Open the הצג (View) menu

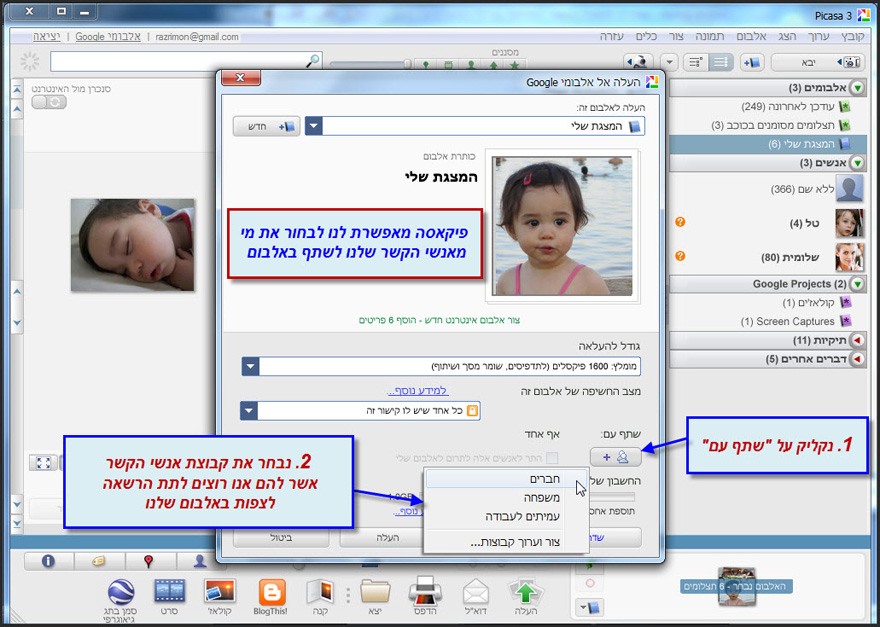pyautogui.click(x=787, y=36)
